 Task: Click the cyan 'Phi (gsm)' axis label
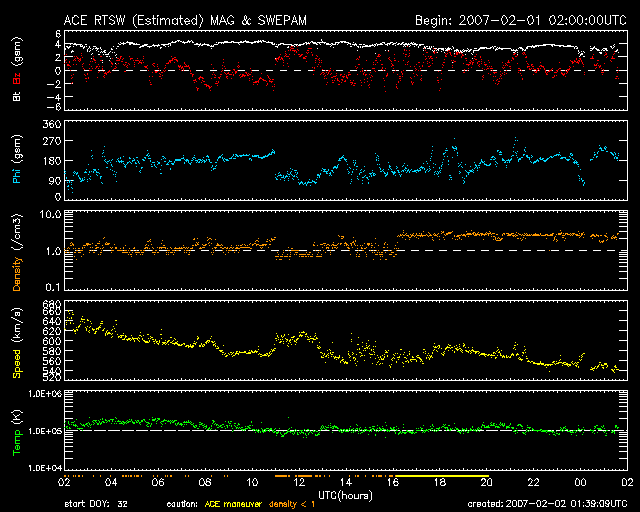17,159
